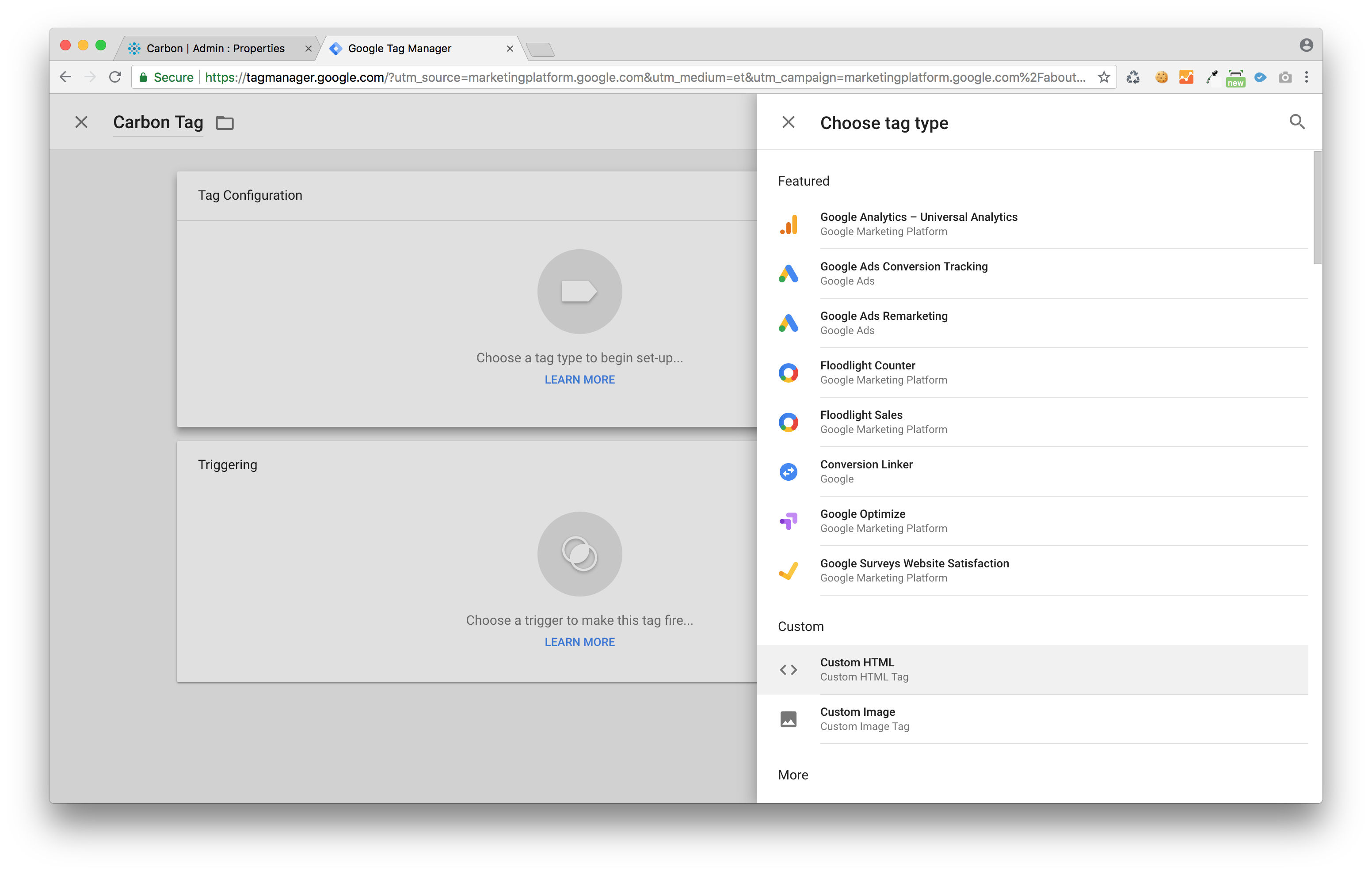
Task: Bookmark page with the star icon
Action: [1104, 77]
